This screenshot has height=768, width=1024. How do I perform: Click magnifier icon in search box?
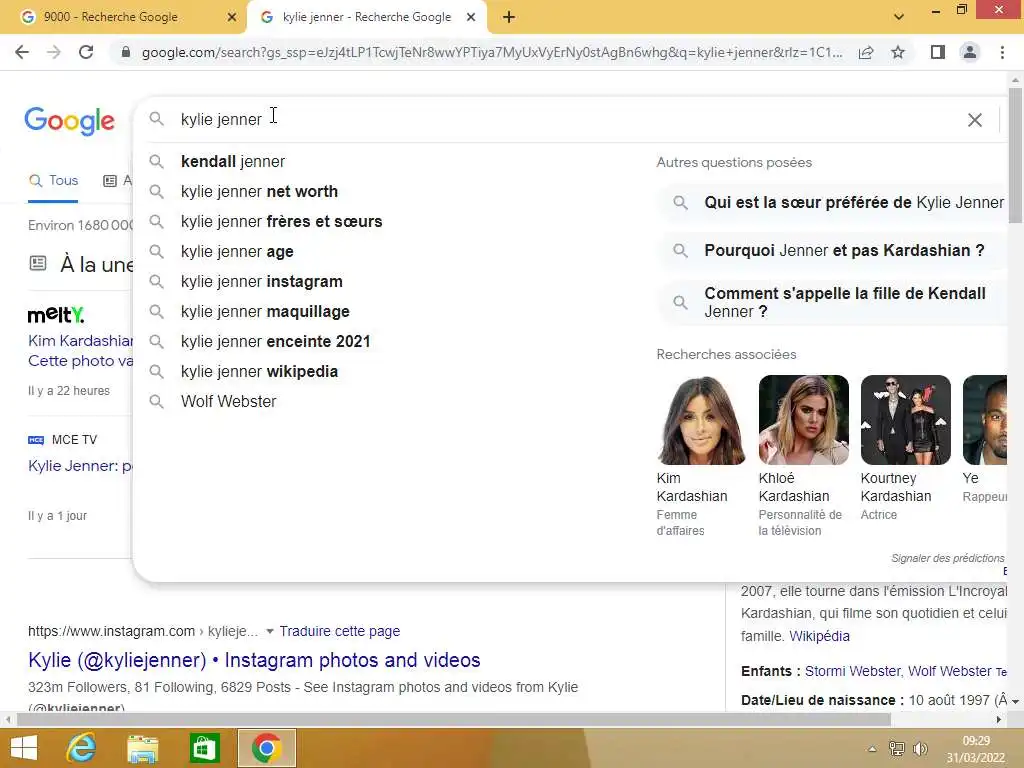156,119
